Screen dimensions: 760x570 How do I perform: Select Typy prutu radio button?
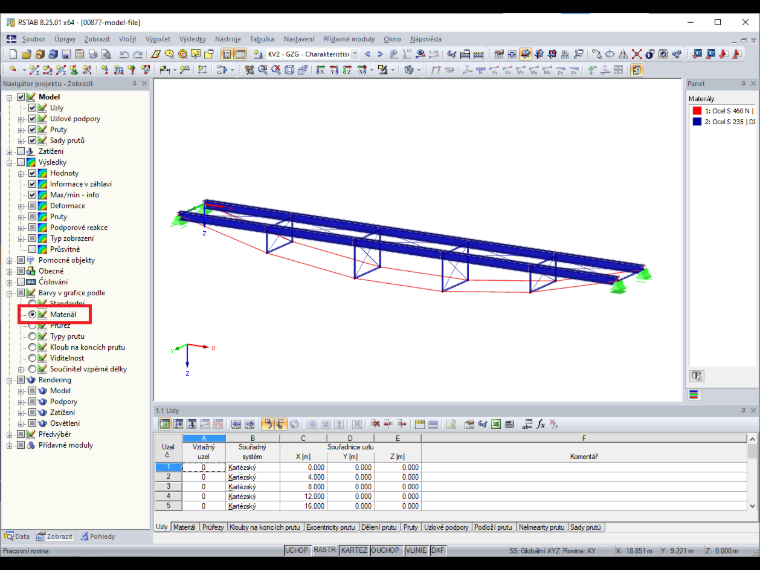pos(32,336)
